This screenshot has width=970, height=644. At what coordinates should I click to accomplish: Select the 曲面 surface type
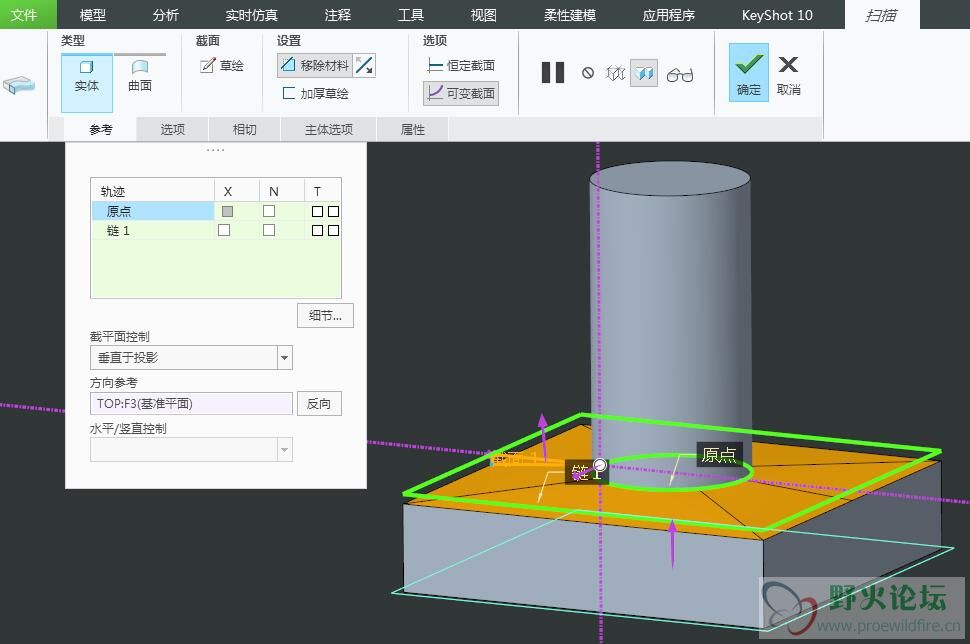click(140, 77)
